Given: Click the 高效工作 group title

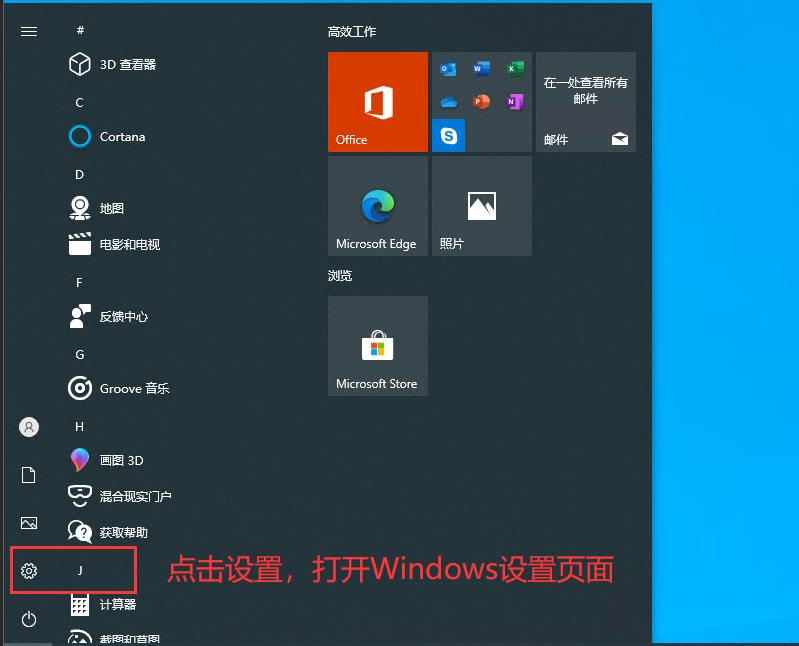Looking at the screenshot, I should click(352, 32).
